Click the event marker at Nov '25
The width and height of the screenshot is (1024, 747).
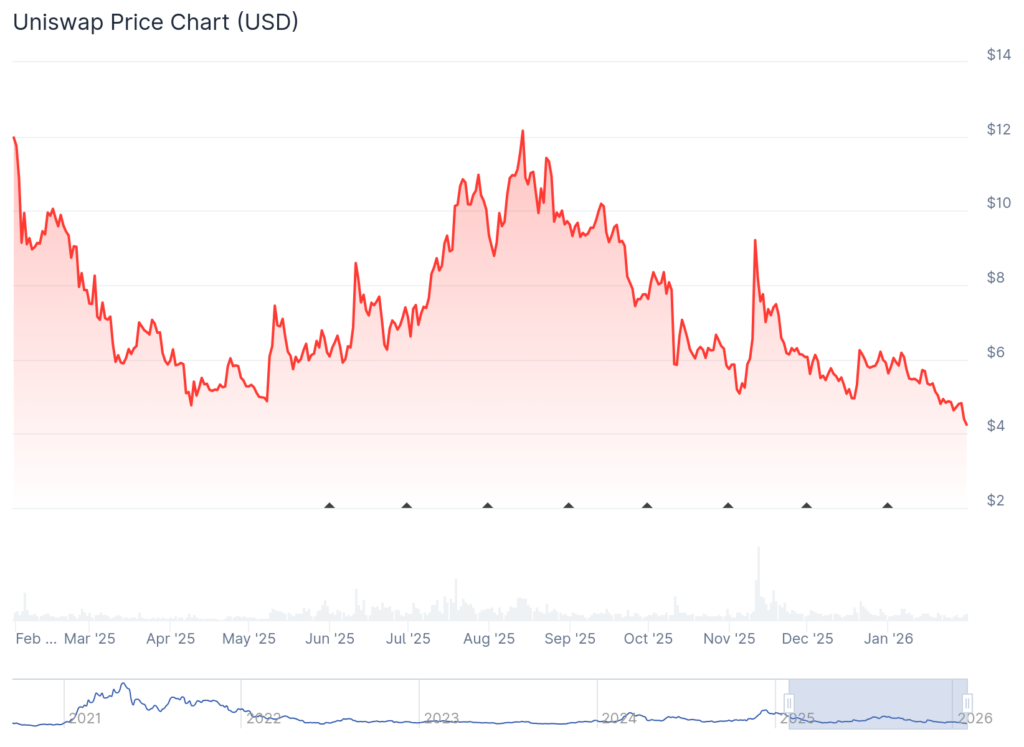click(728, 505)
